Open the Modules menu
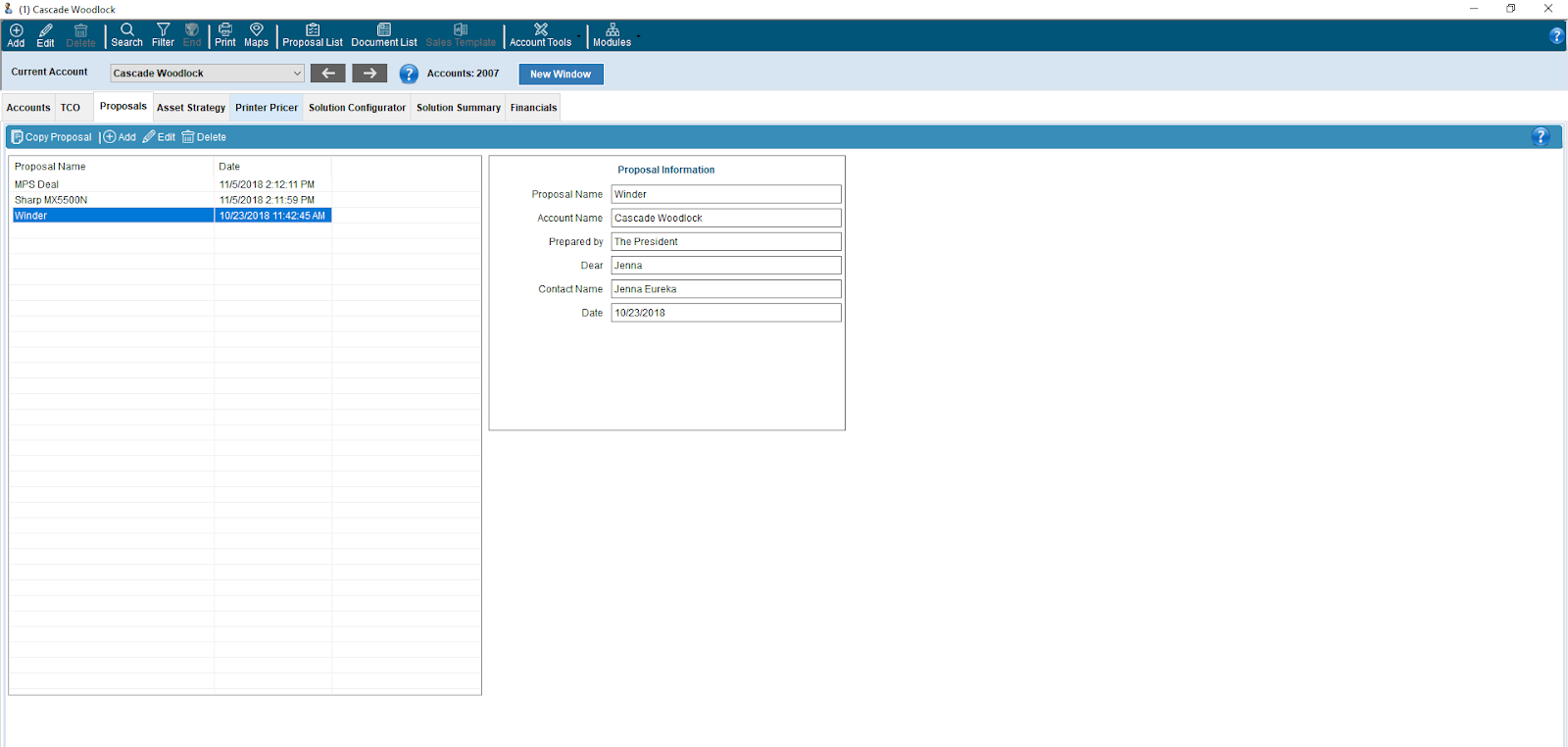Screen dimensions: 1568x747 (612, 35)
